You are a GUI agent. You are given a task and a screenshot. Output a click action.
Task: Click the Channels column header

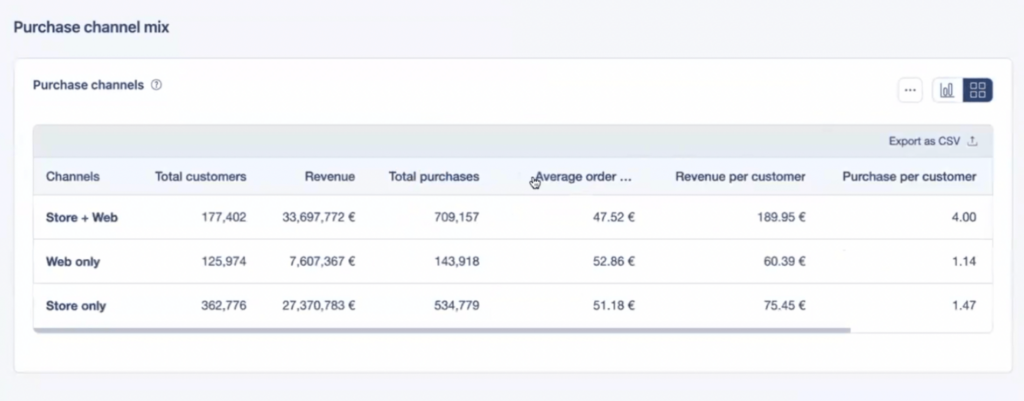coord(73,177)
